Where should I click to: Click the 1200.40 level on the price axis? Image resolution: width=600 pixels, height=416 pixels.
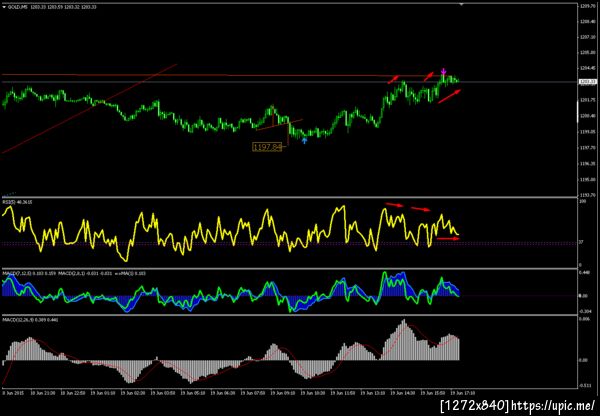[x=587, y=116]
